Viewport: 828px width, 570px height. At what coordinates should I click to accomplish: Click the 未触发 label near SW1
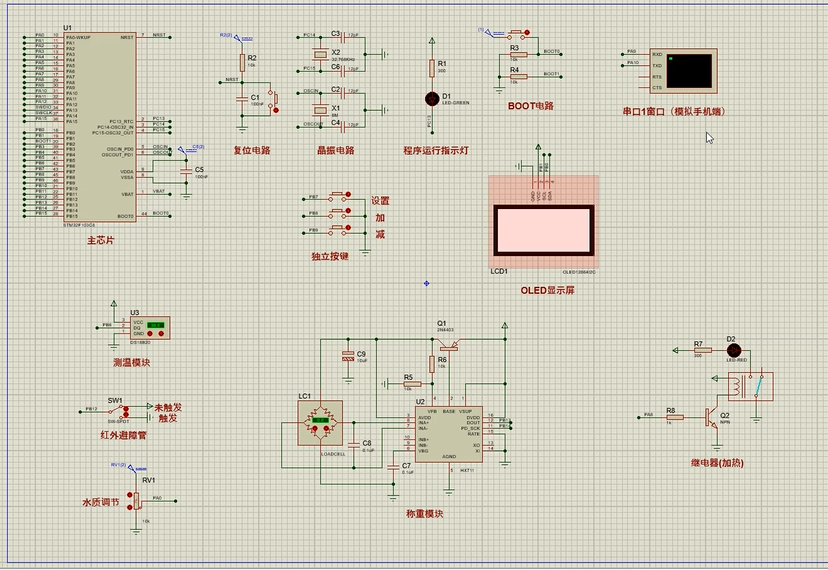pyautogui.click(x=168, y=408)
